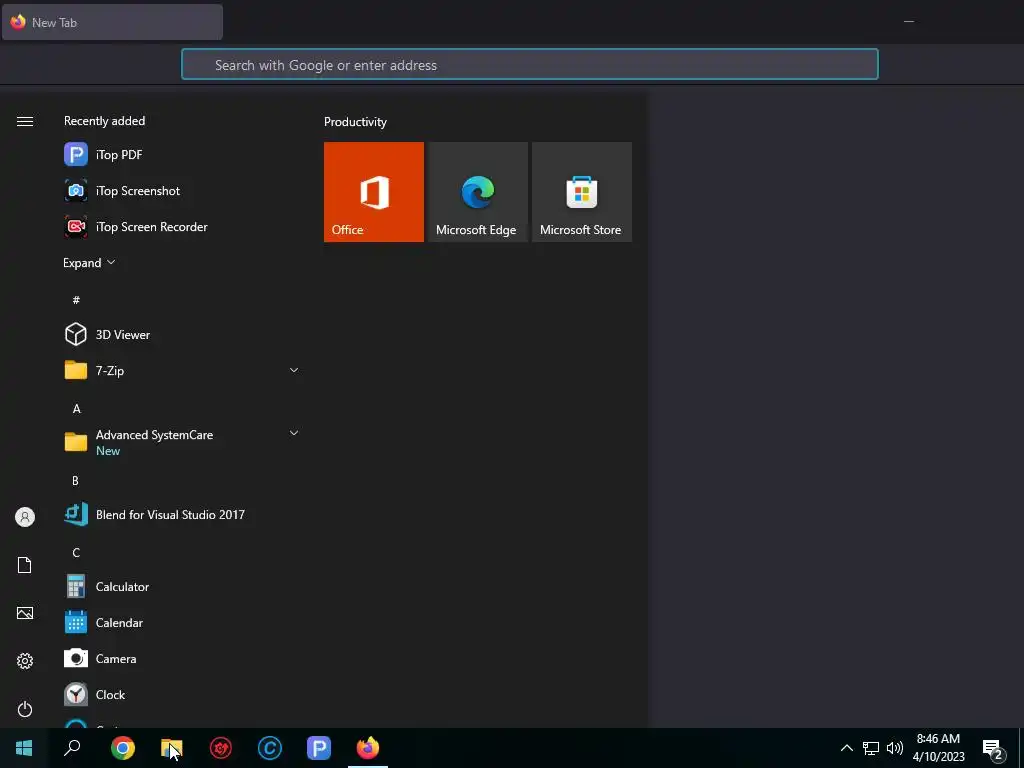Screen dimensions: 1024x768
Task: Open Google Chrome from taskbar
Action: 123,748
